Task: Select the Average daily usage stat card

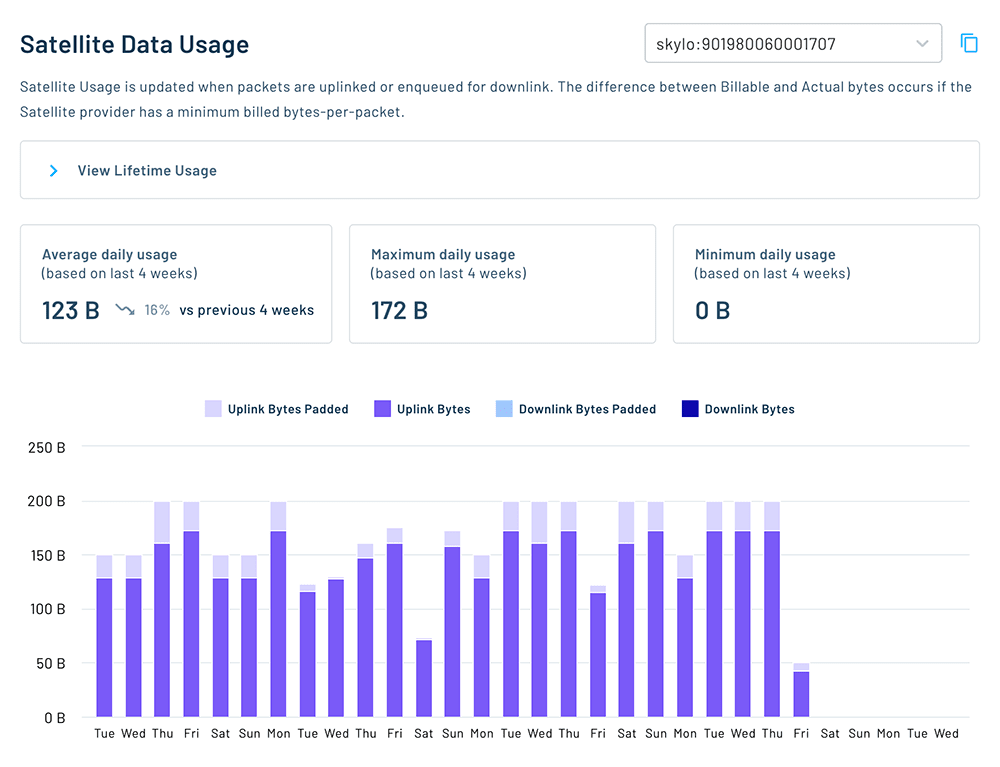Action: coord(176,284)
